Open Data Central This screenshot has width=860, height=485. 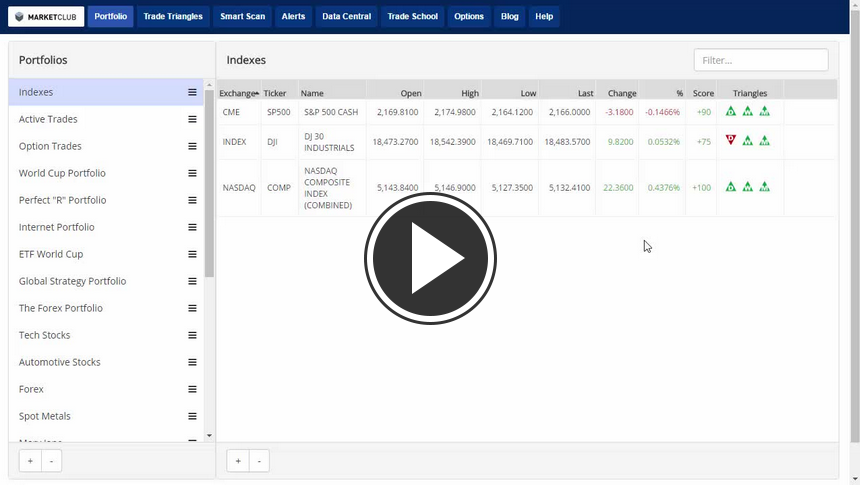tap(347, 16)
